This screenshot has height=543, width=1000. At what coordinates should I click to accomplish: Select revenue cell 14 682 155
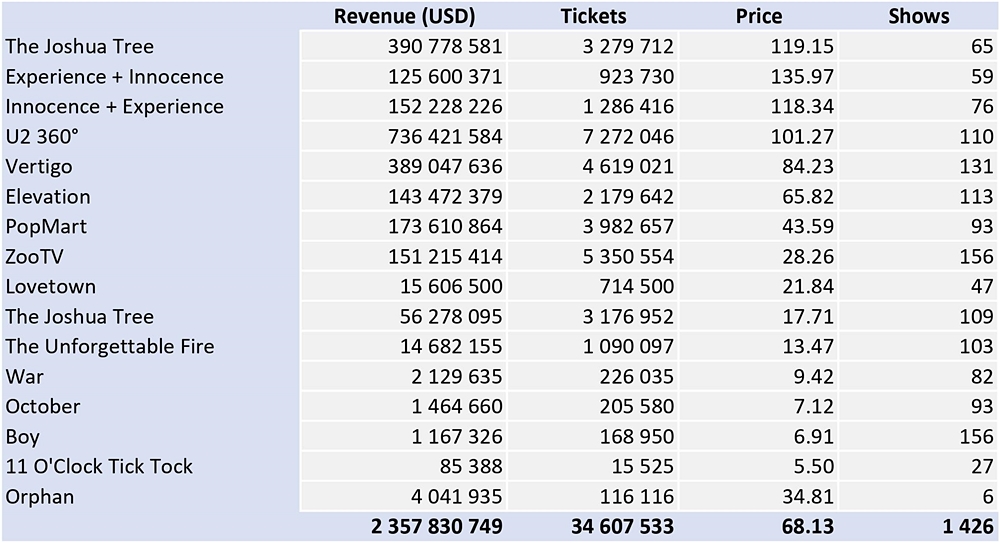click(403, 346)
